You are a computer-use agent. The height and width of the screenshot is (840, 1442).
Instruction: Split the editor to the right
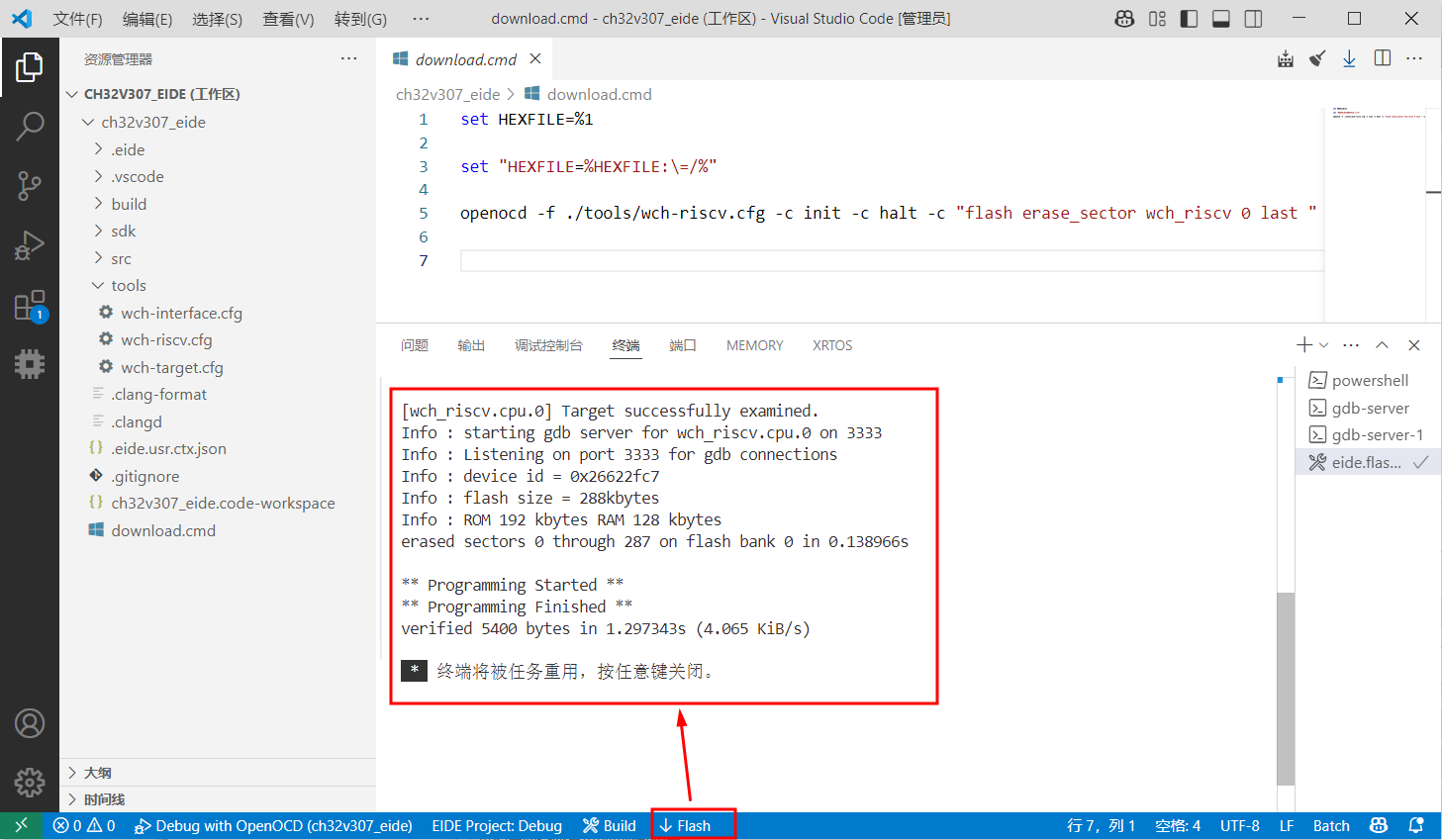pos(1383,58)
